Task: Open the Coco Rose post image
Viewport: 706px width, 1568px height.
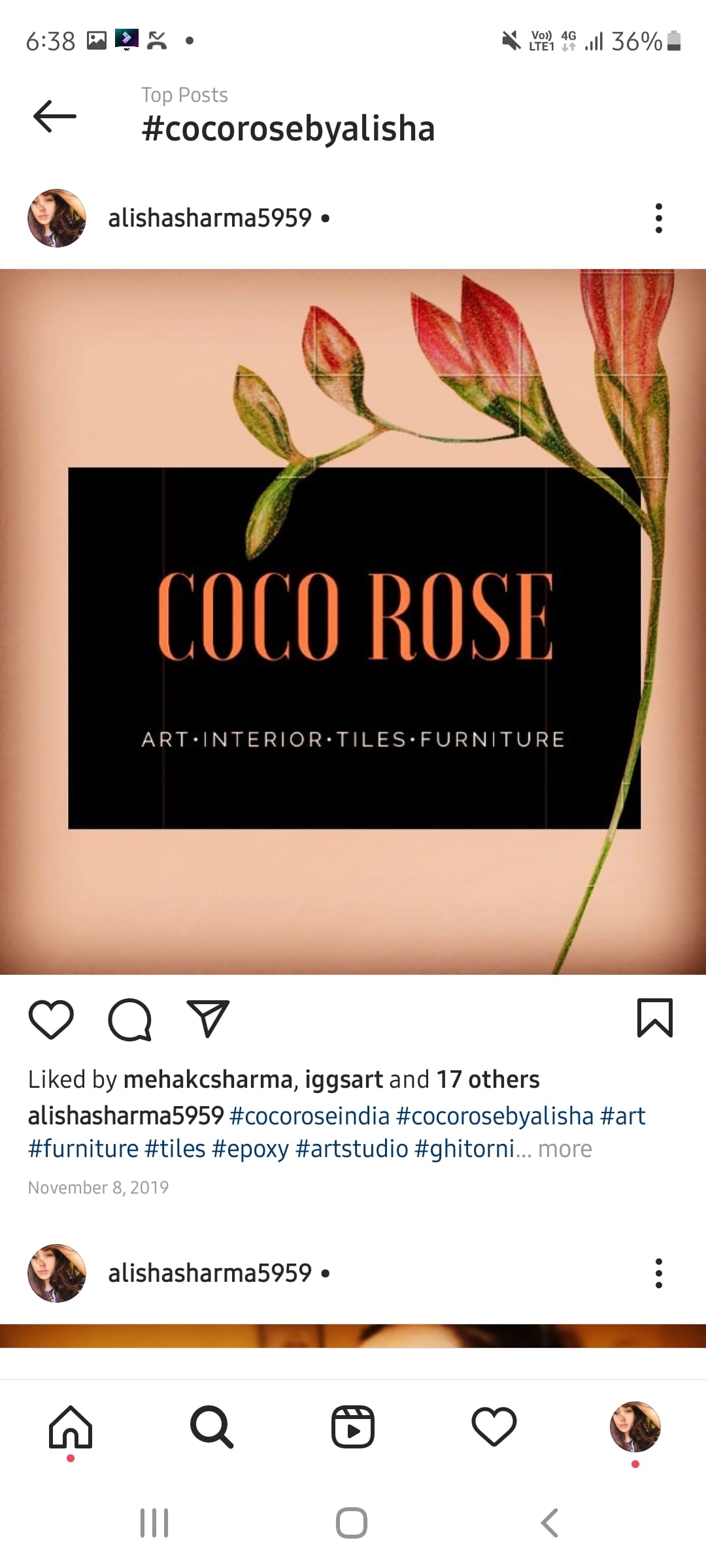Action: [353, 621]
